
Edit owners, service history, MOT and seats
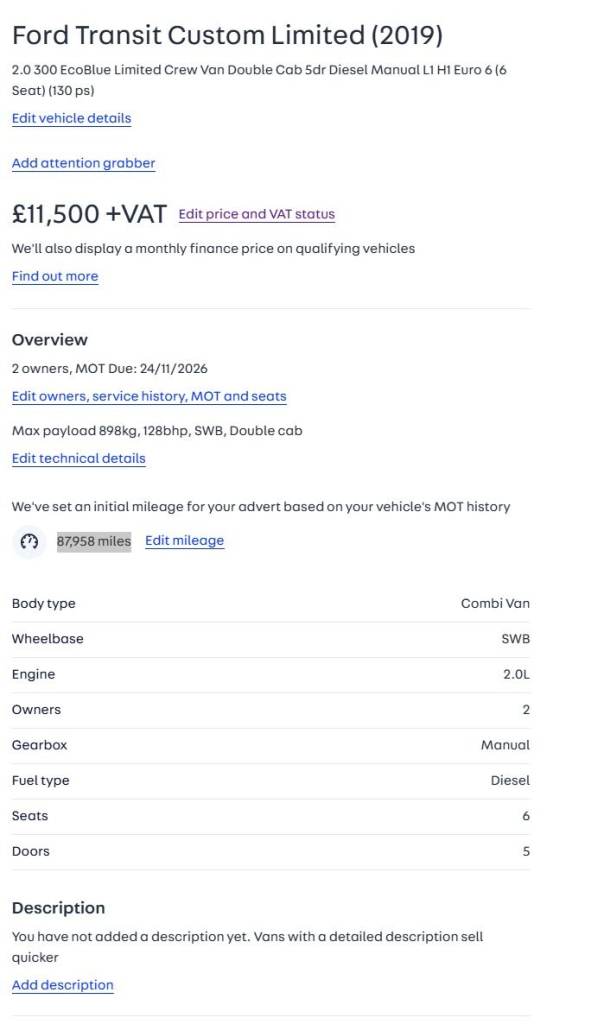click(x=149, y=396)
